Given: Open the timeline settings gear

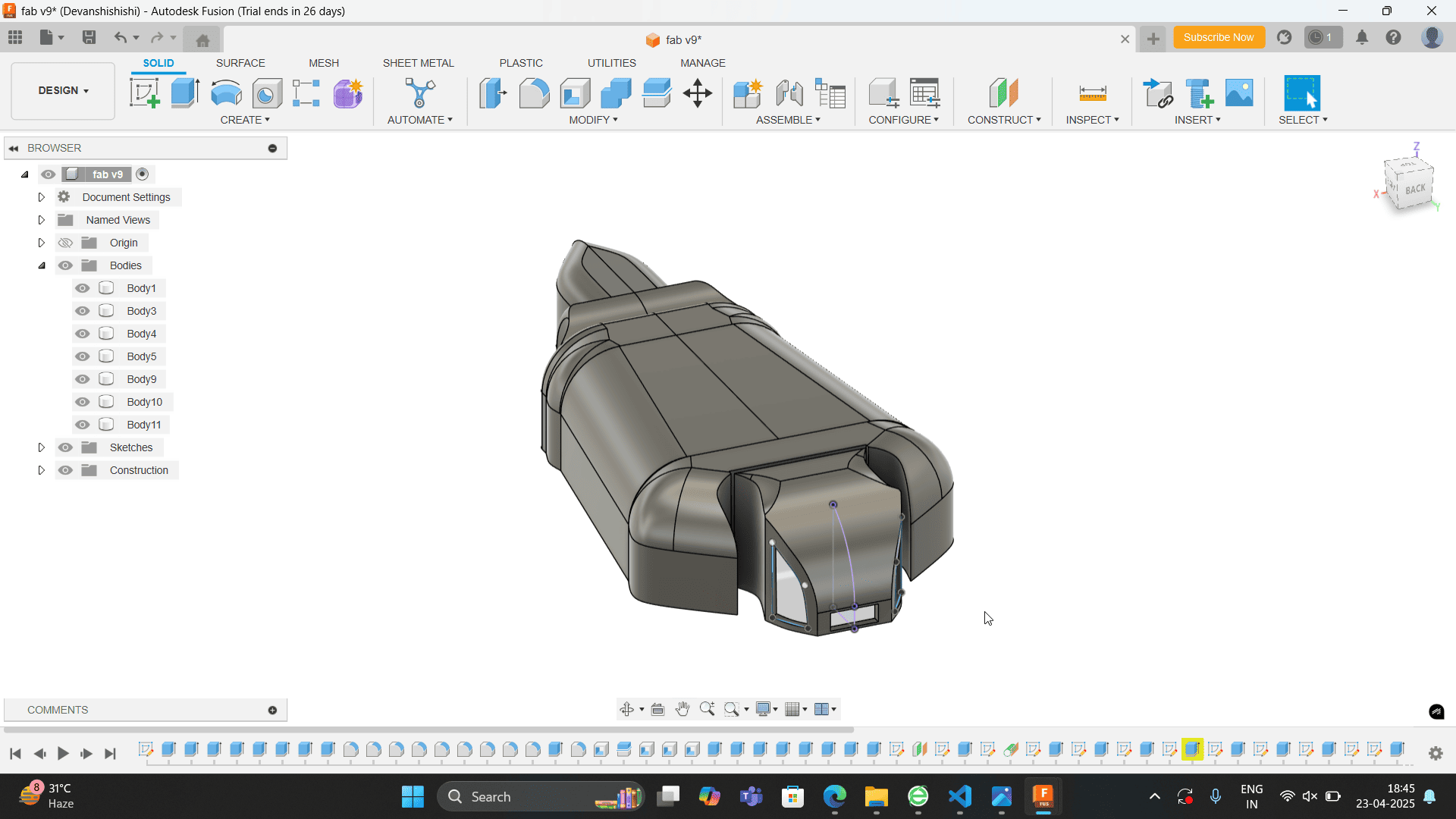Looking at the screenshot, I should pyautogui.click(x=1436, y=753).
